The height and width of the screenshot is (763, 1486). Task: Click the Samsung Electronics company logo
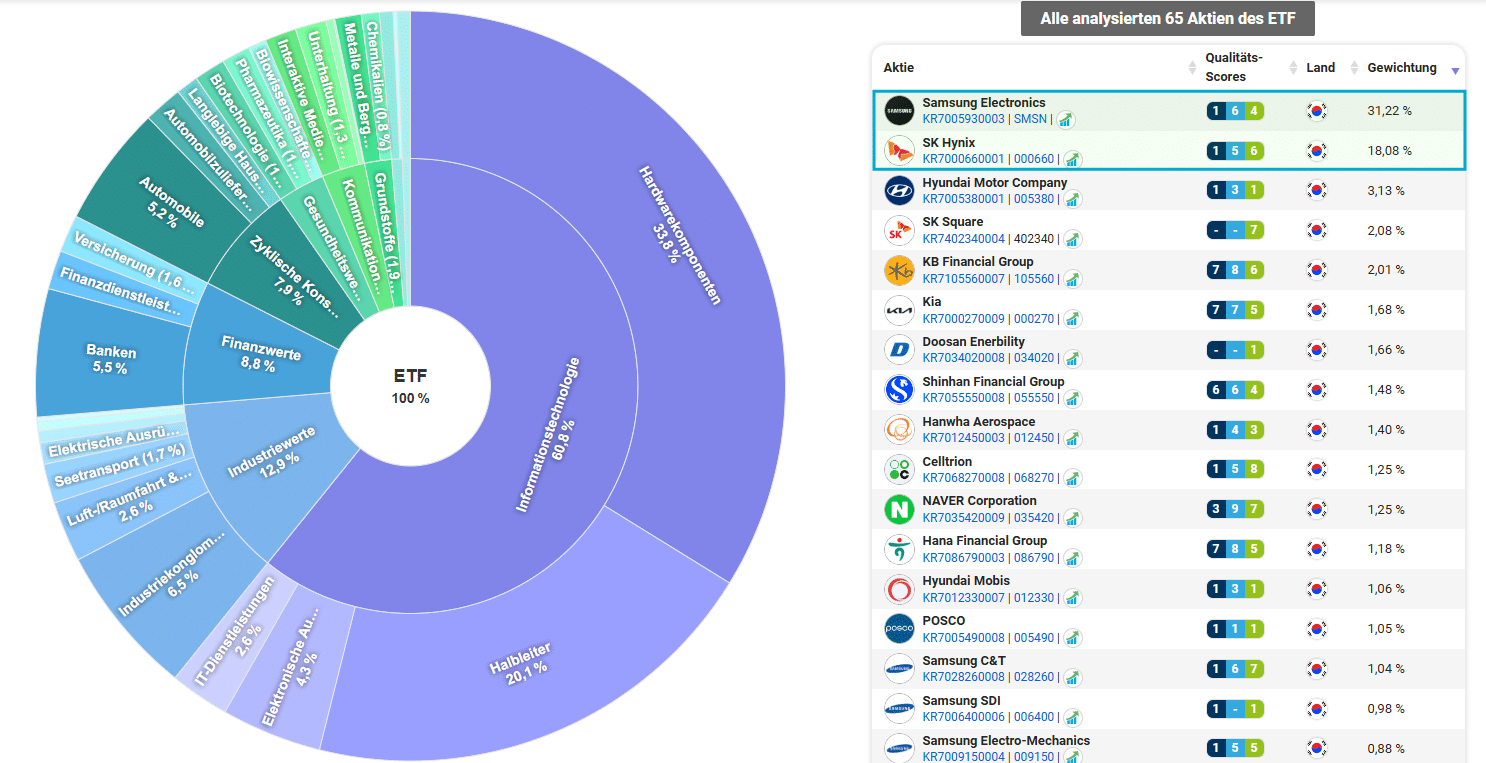(x=899, y=111)
